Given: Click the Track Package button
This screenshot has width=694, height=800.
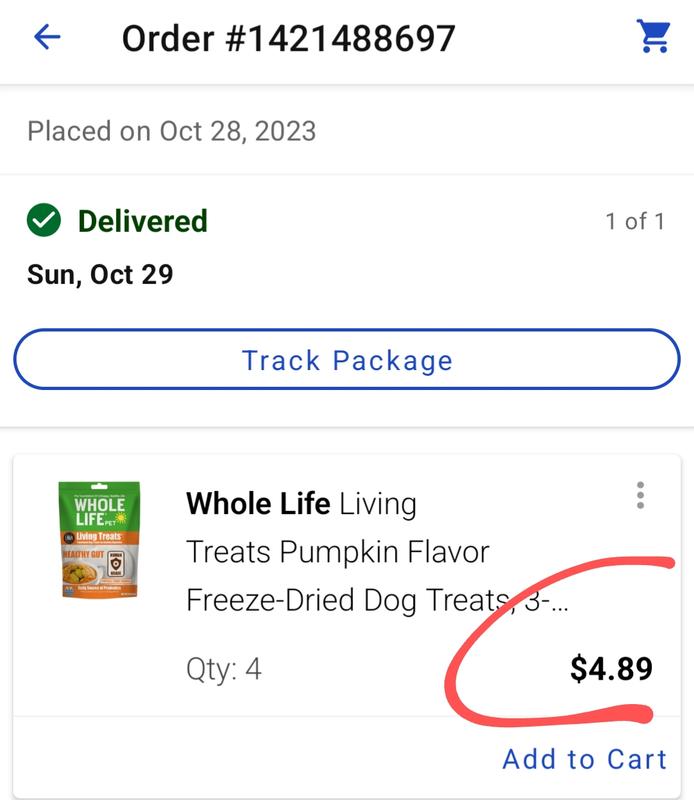Looking at the screenshot, I should [347, 360].
